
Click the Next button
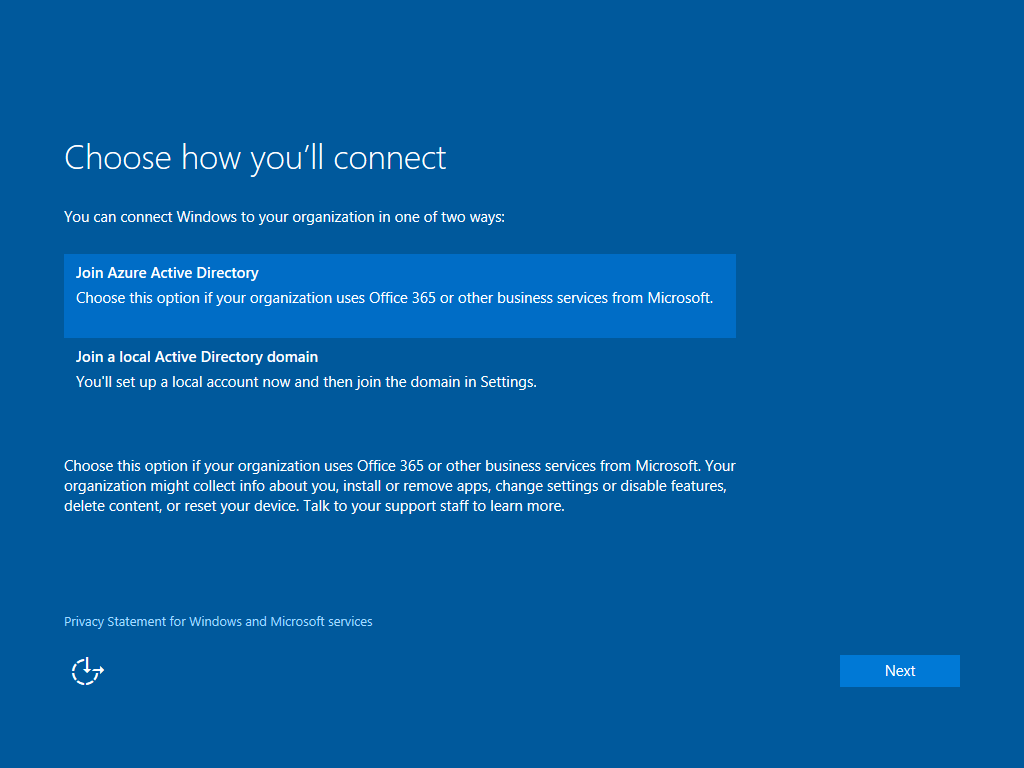[x=899, y=671]
